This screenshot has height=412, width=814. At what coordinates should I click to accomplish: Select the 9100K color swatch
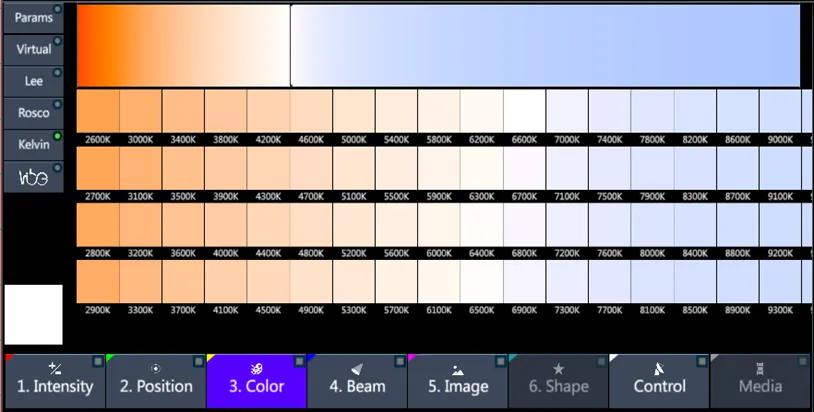coord(780,168)
